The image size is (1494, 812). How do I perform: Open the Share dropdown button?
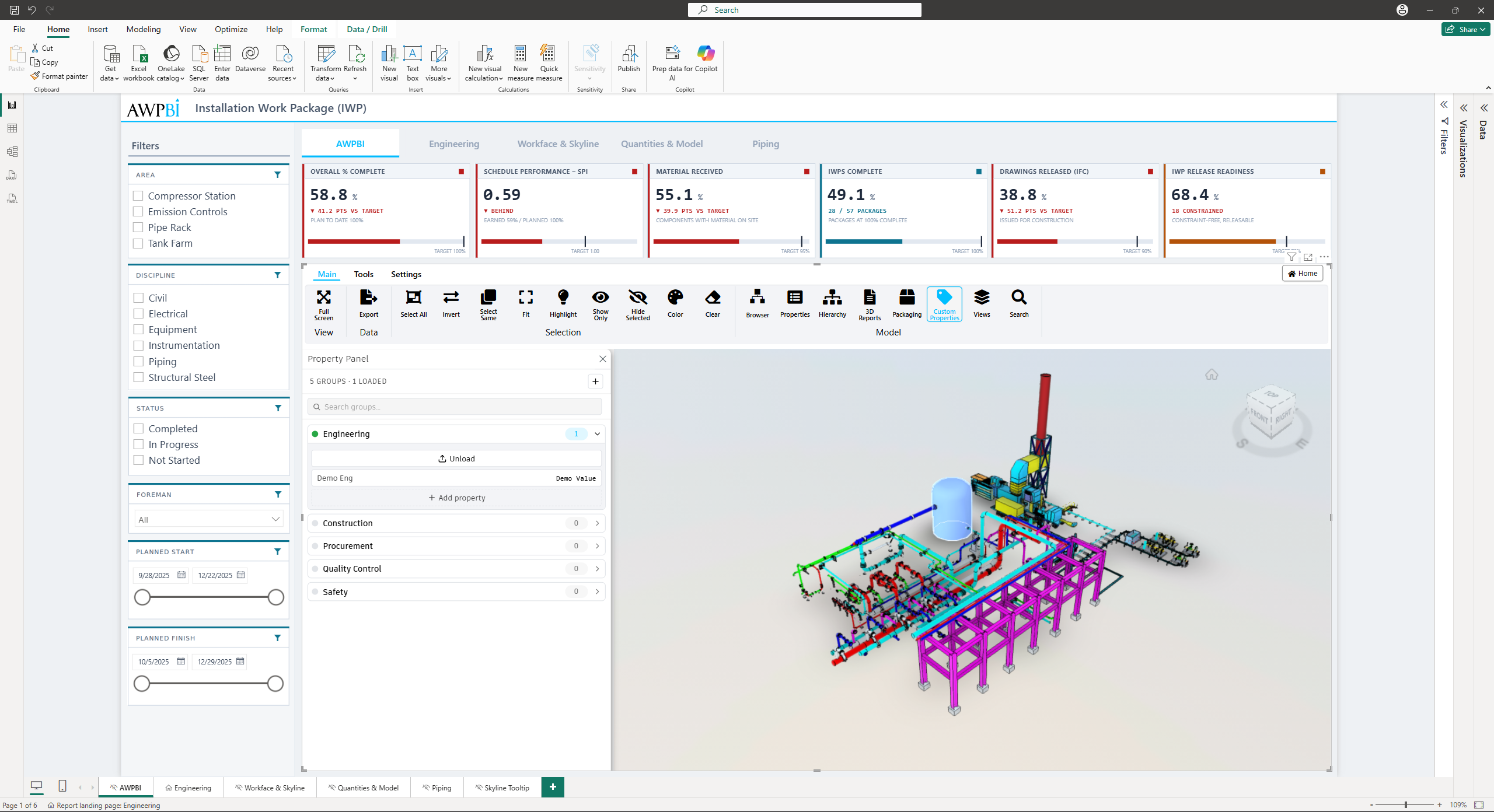1466,29
